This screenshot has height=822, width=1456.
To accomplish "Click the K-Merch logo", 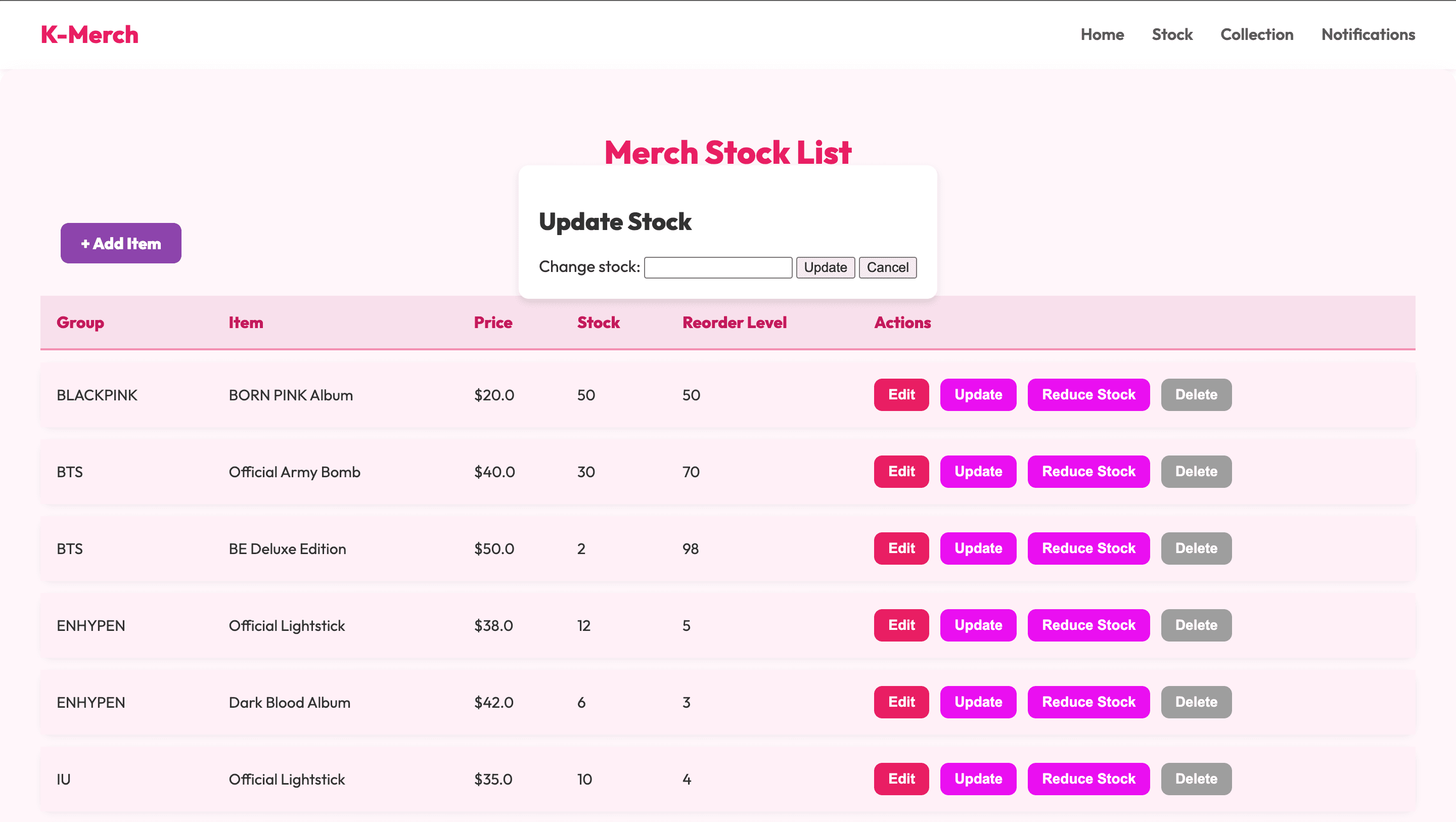I will 89,34.
